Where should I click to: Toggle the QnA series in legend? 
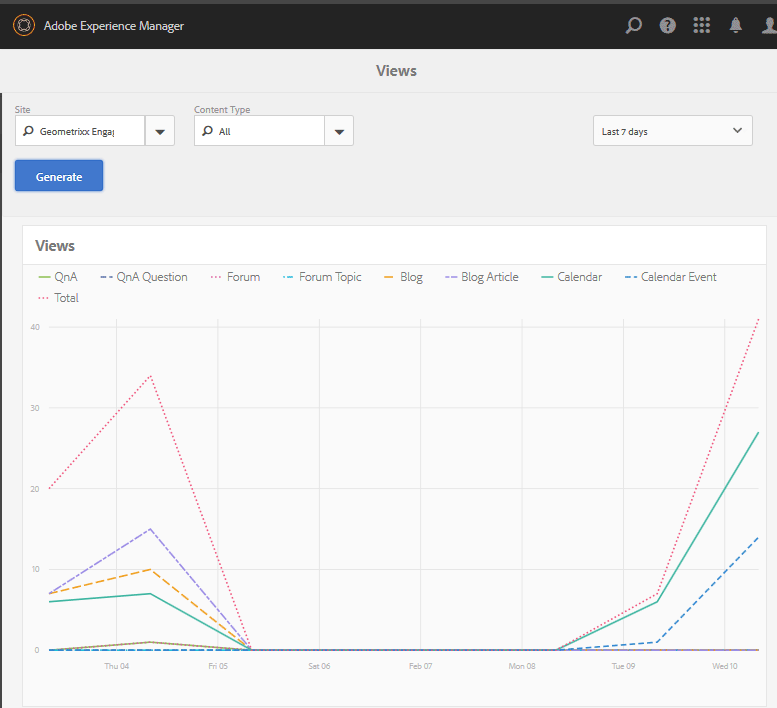58,277
